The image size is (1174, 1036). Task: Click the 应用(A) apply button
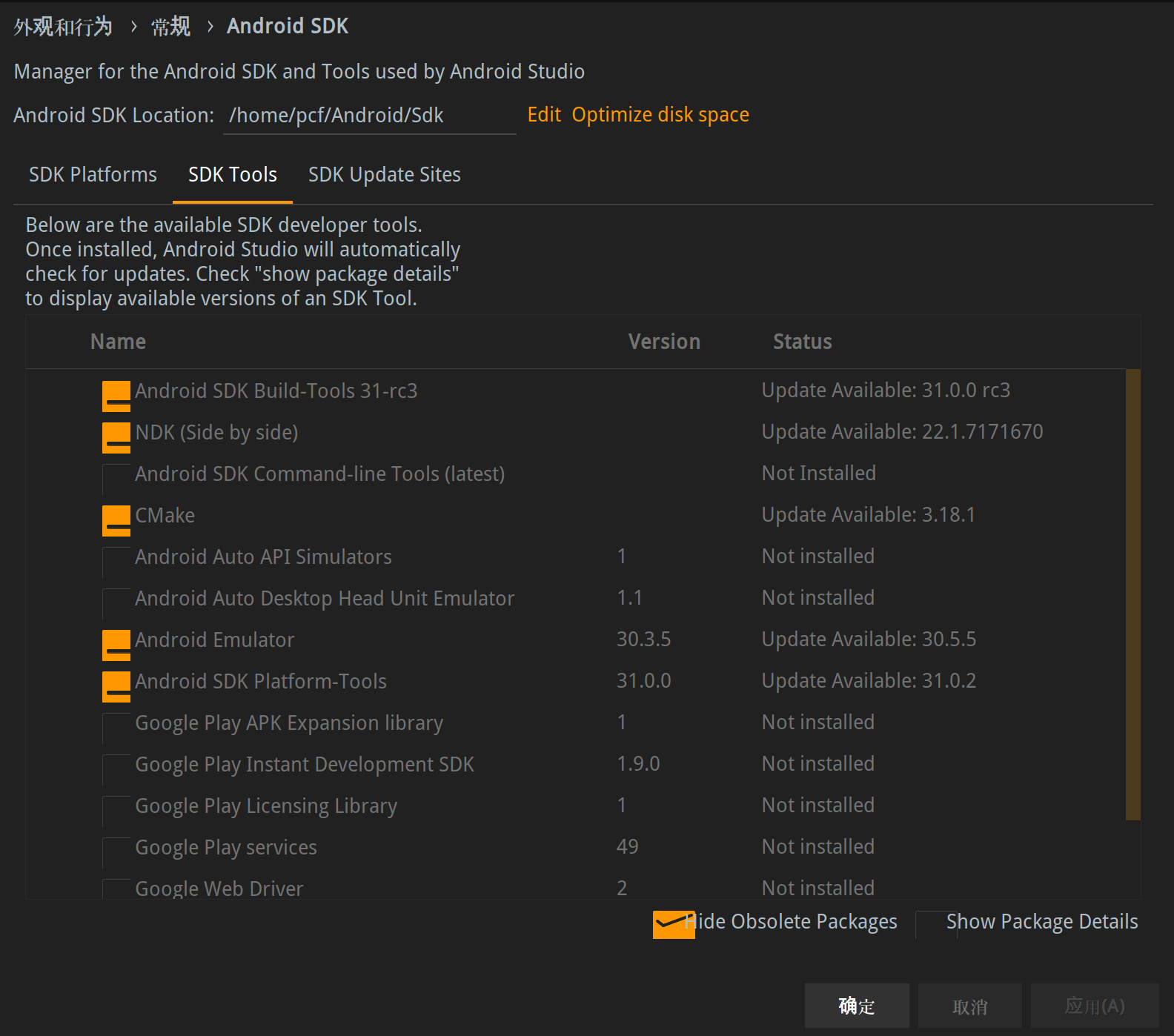pos(1095,1006)
